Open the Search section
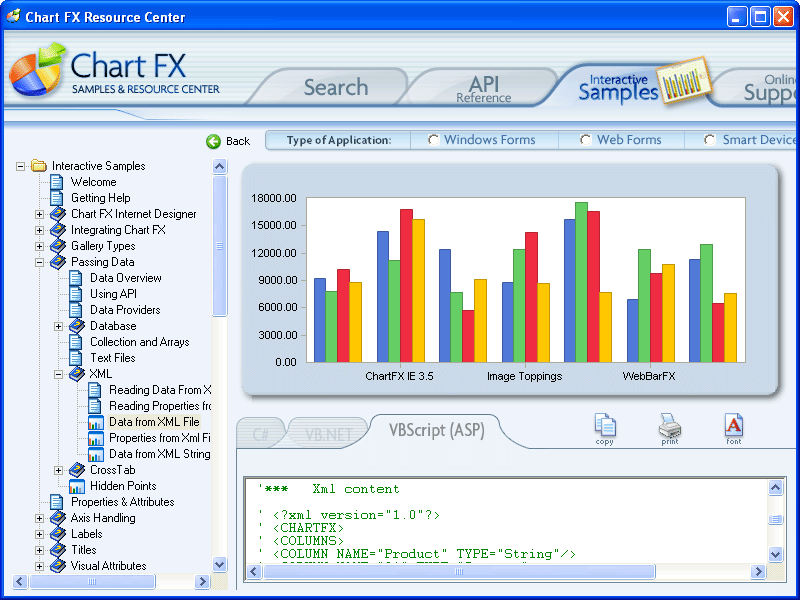 pos(334,86)
